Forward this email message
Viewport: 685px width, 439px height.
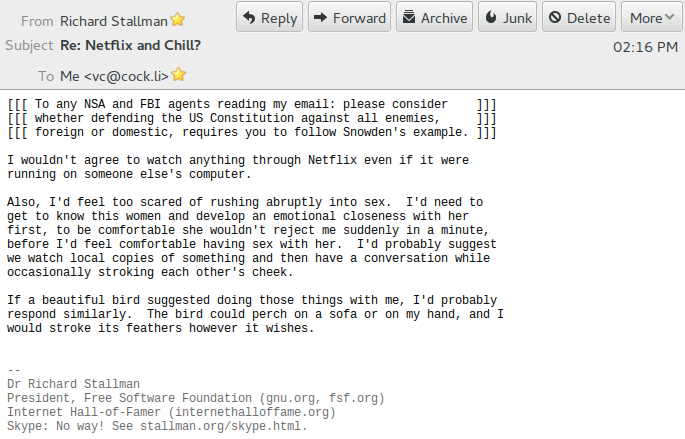tap(349, 18)
